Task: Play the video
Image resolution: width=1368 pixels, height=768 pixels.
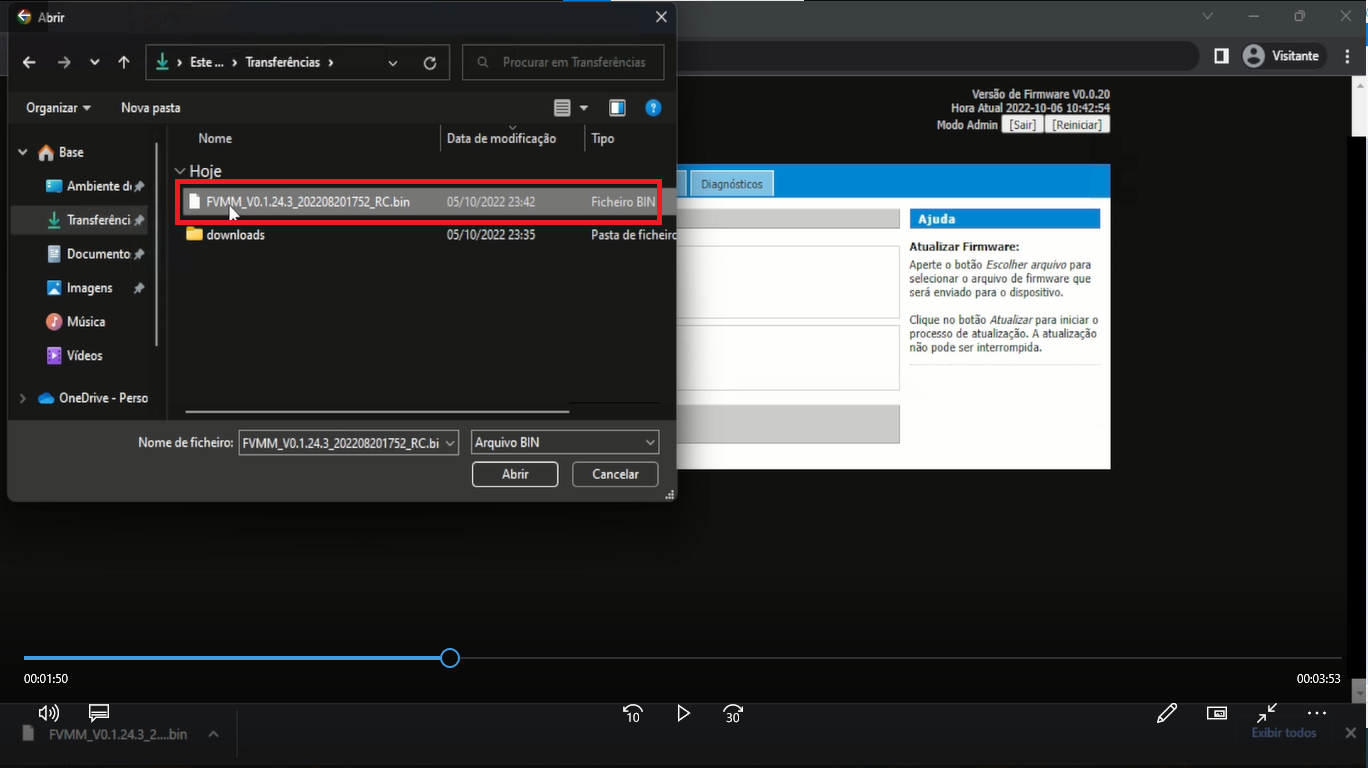Action: 683,713
